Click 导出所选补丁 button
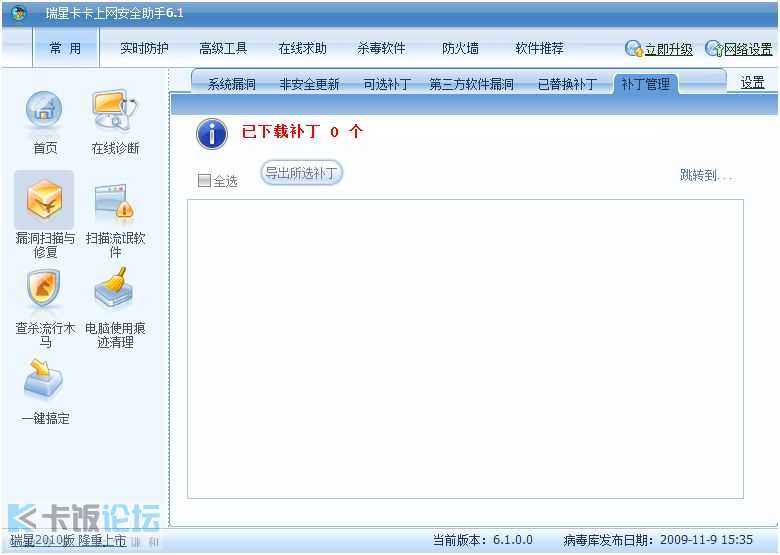780x555 pixels. point(301,173)
